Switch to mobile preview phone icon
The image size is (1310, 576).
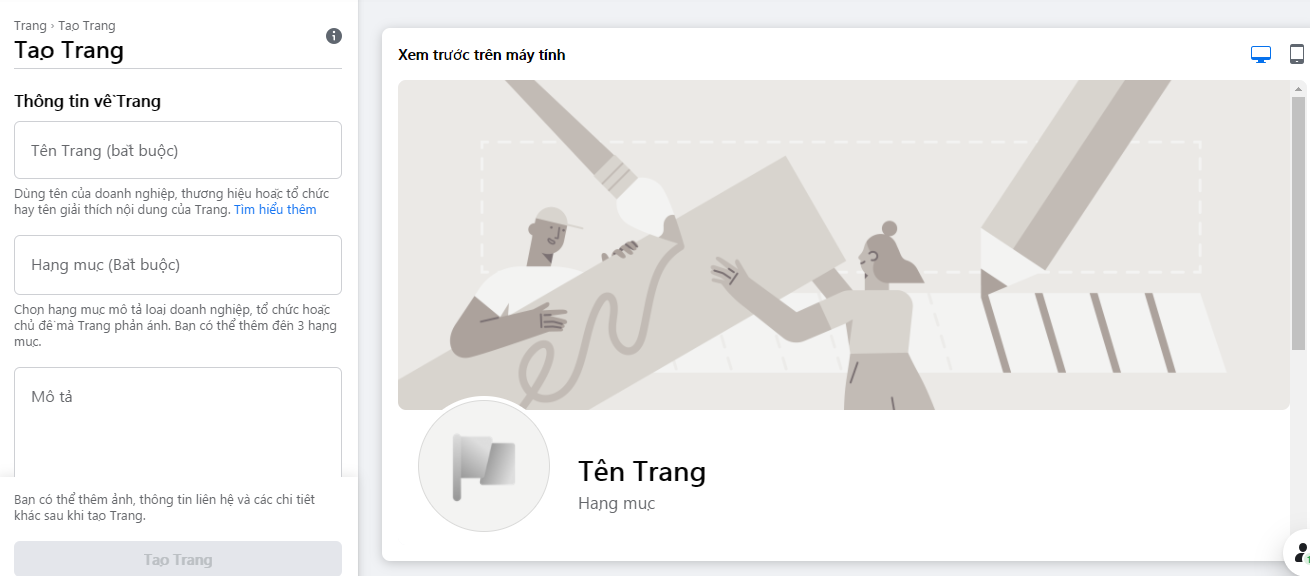coord(1297,55)
